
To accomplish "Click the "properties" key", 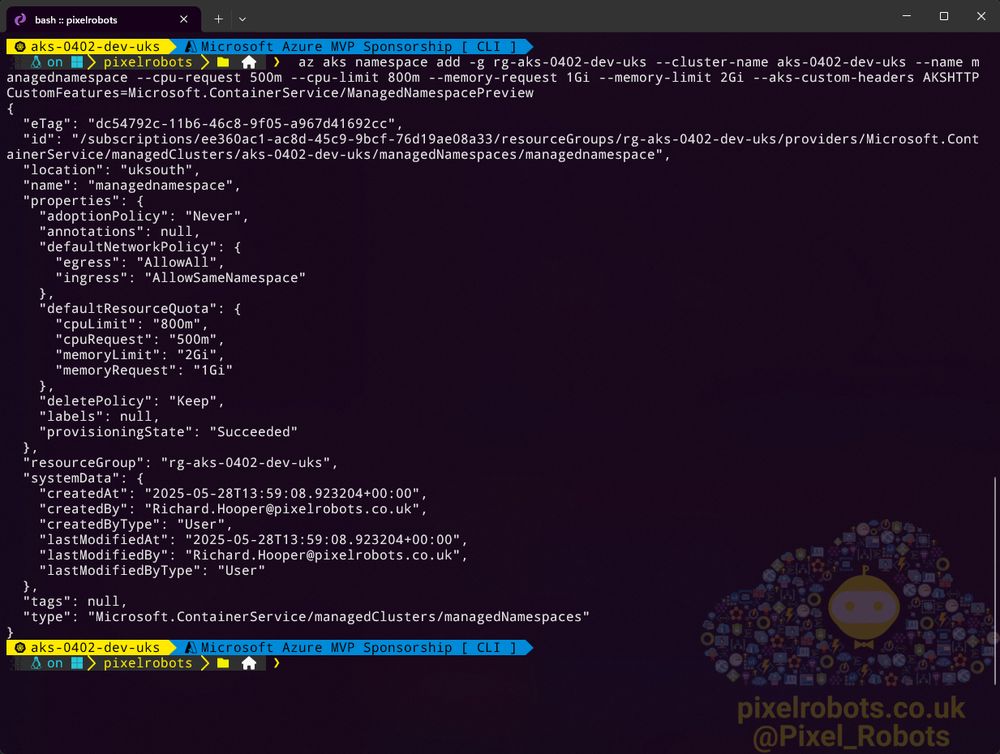I will (x=75, y=201).
